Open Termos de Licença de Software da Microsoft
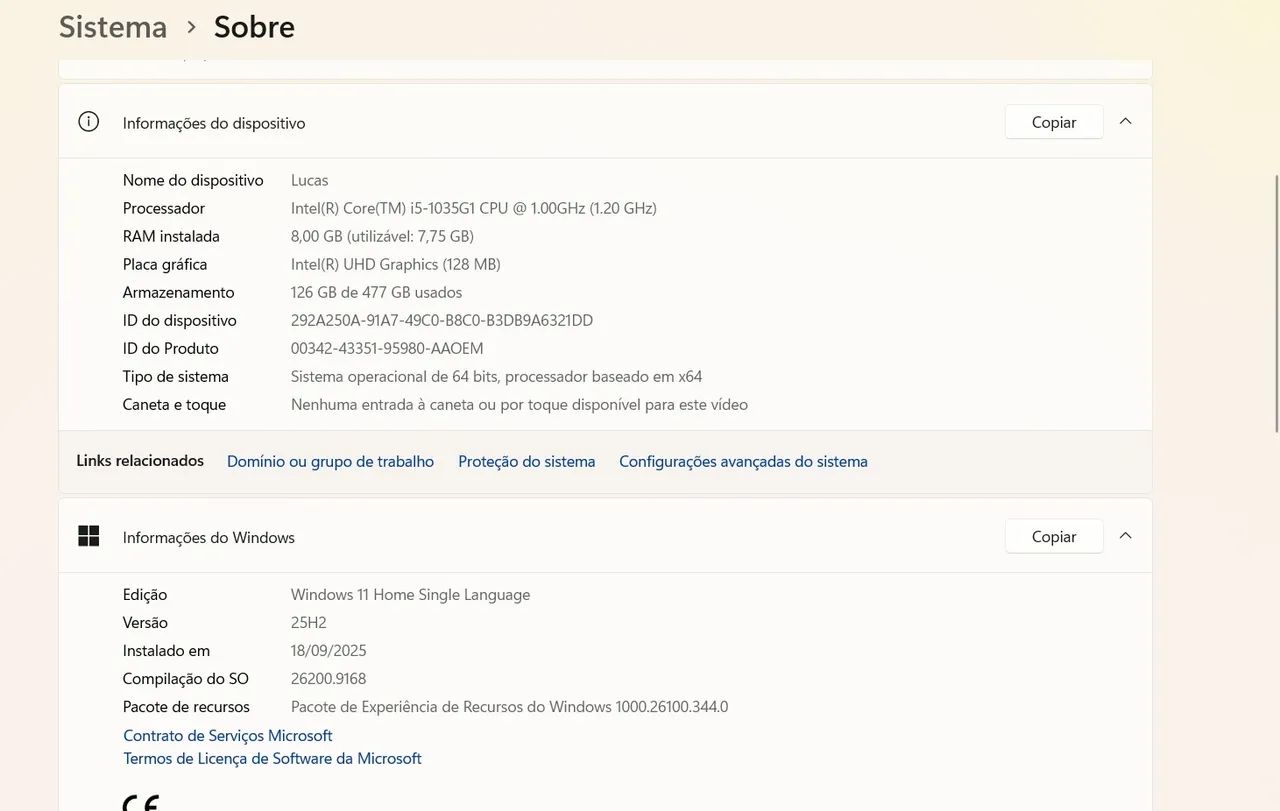This screenshot has width=1280, height=811. pos(272,758)
